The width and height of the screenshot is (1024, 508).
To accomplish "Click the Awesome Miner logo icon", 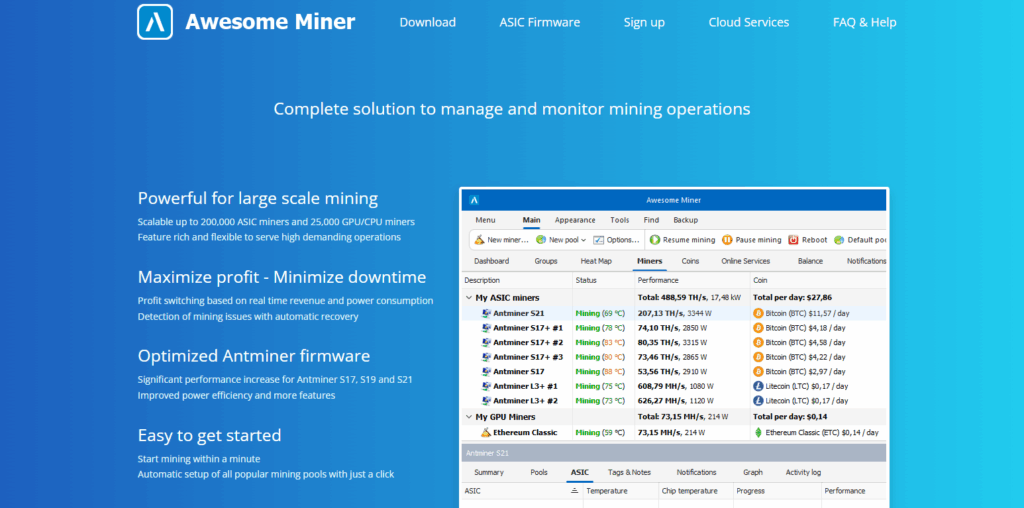I will pos(155,22).
